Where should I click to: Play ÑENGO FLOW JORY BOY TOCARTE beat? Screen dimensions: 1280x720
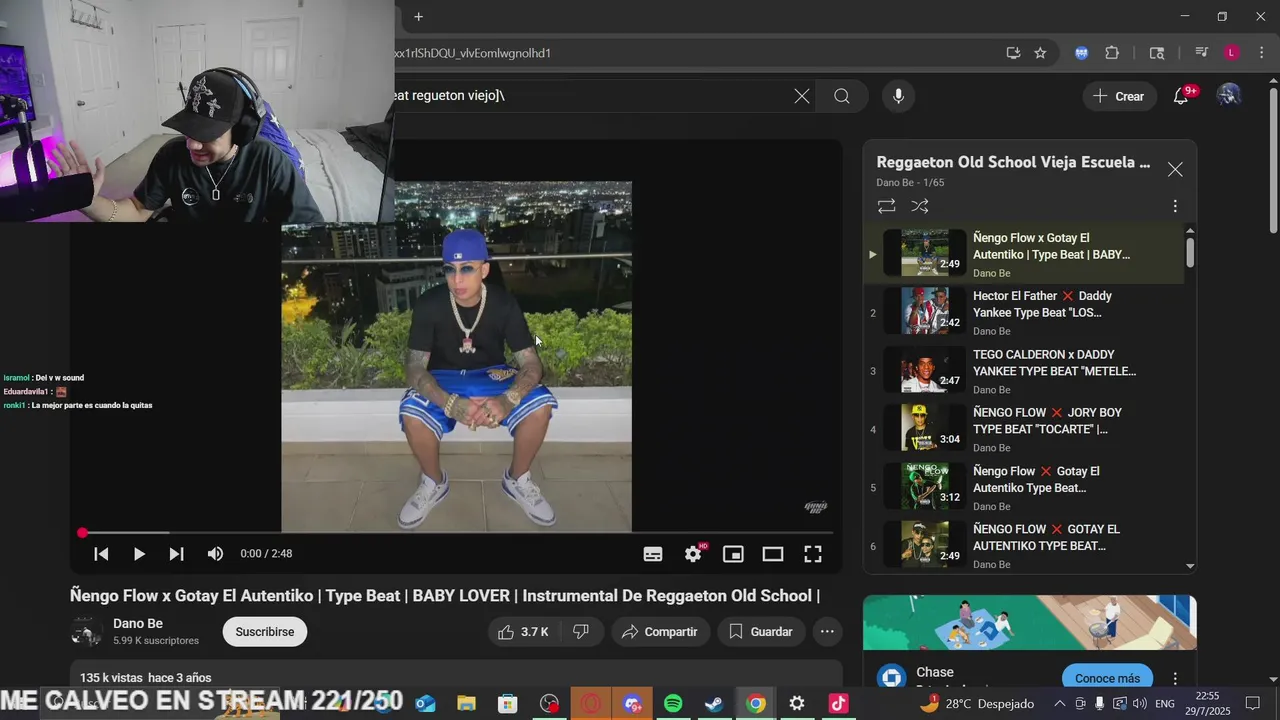1023,430
